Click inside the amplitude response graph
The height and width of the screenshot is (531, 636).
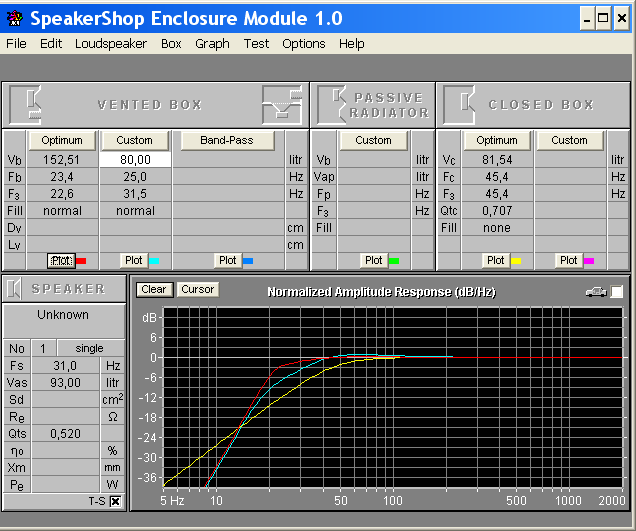pos(393,397)
